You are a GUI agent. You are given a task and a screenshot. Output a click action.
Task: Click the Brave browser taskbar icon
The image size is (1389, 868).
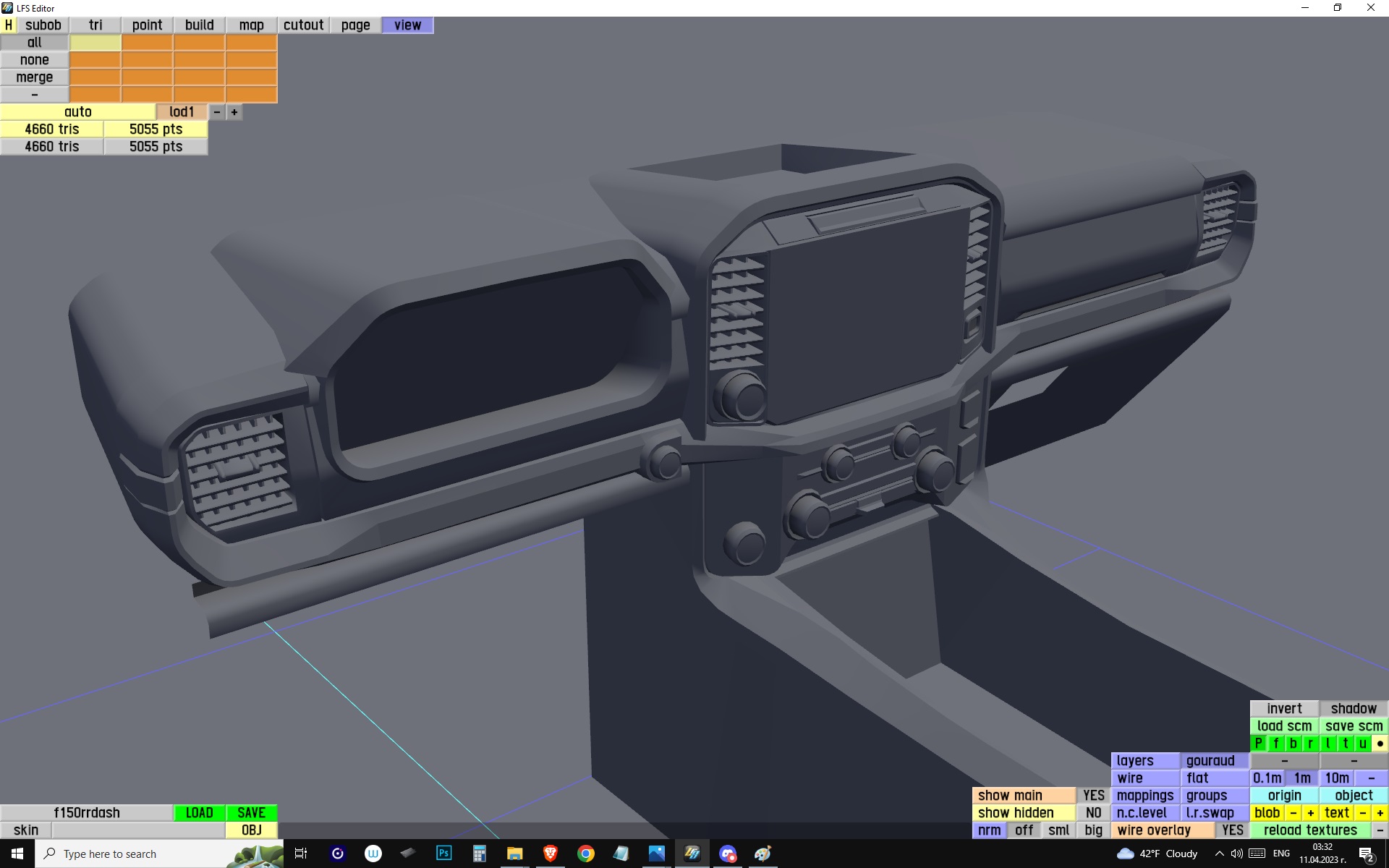tap(550, 854)
